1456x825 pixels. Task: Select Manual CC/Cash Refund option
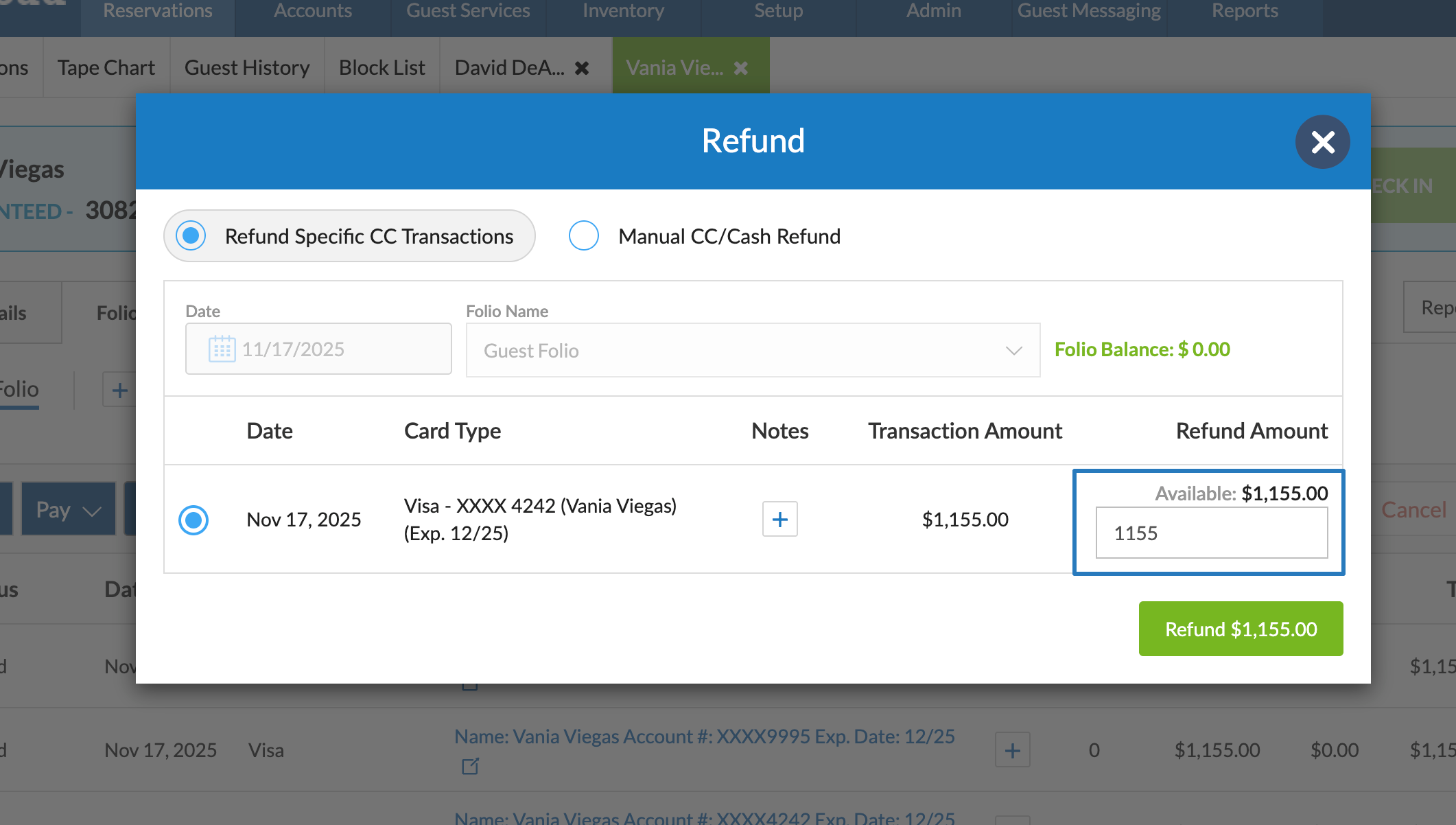click(584, 236)
